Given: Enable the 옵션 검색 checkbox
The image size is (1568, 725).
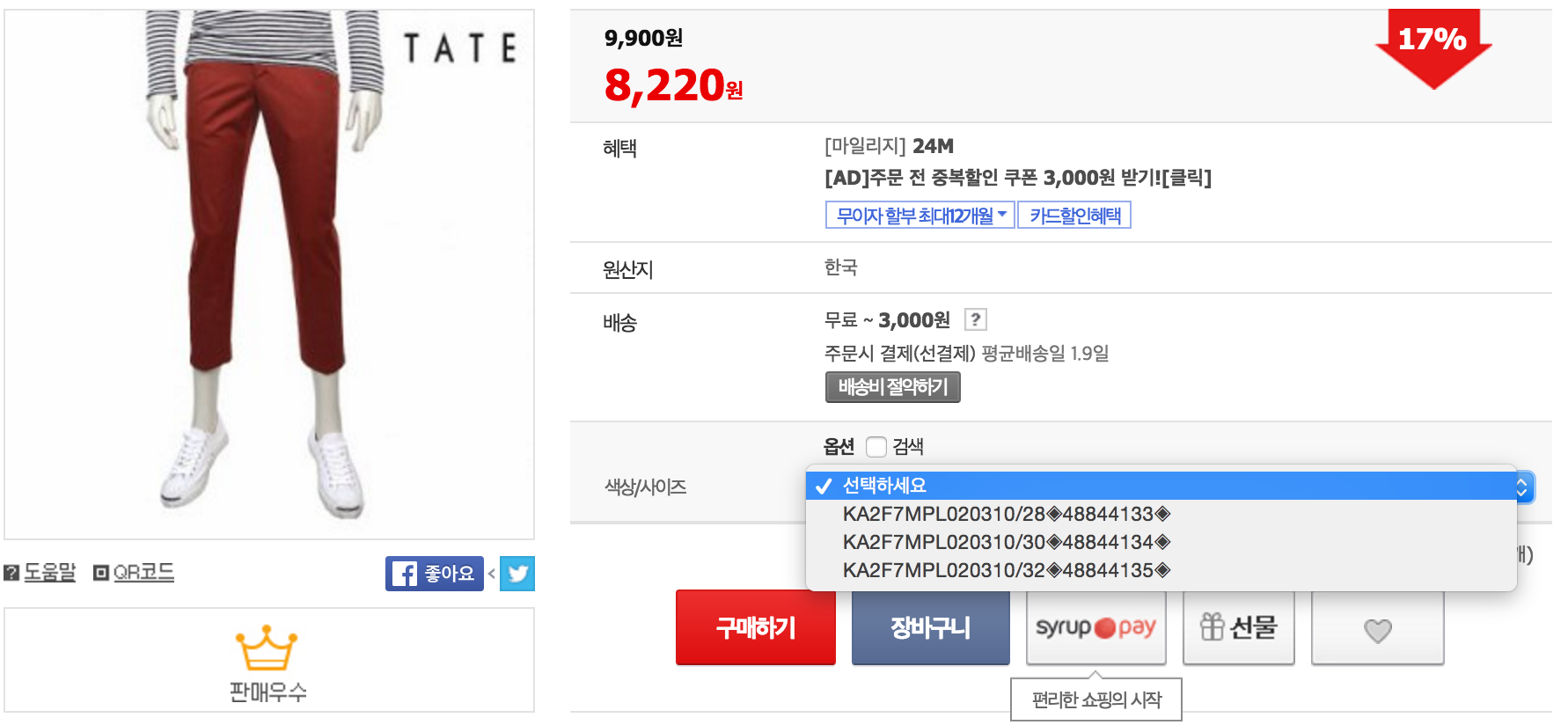Looking at the screenshot, I should [x=876, y=447].
